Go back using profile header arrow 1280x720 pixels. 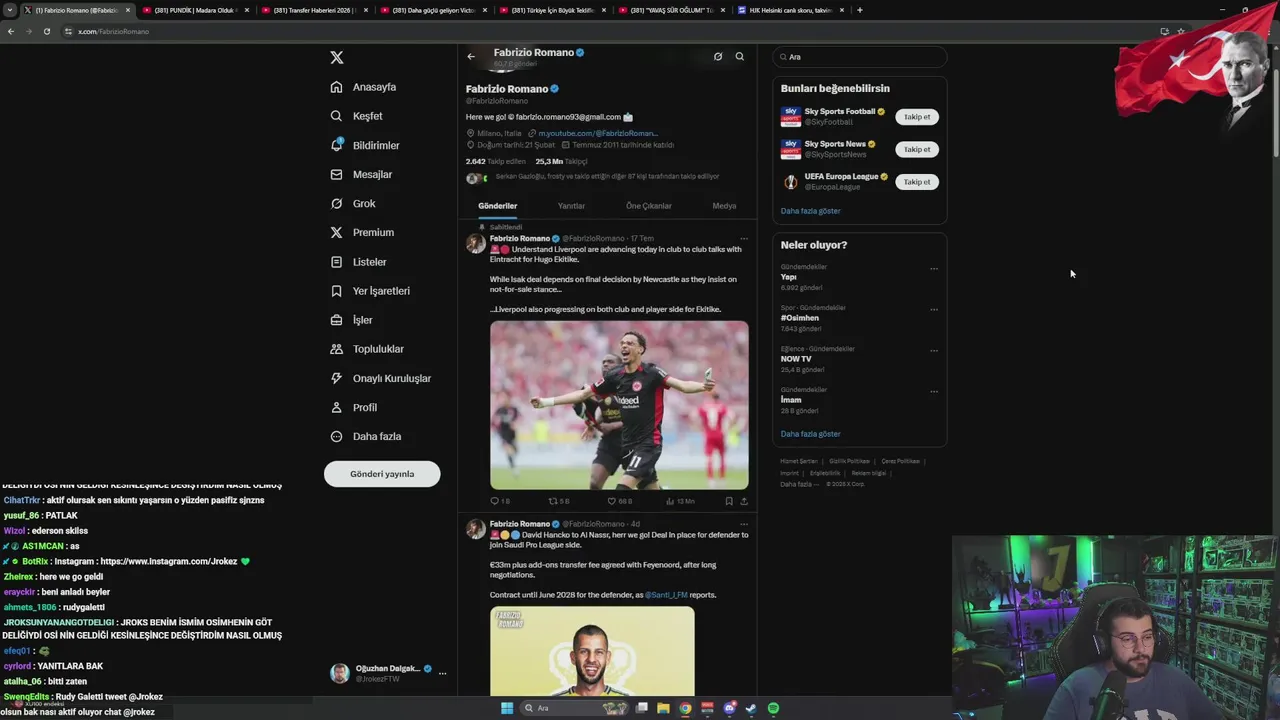(471, 56)
